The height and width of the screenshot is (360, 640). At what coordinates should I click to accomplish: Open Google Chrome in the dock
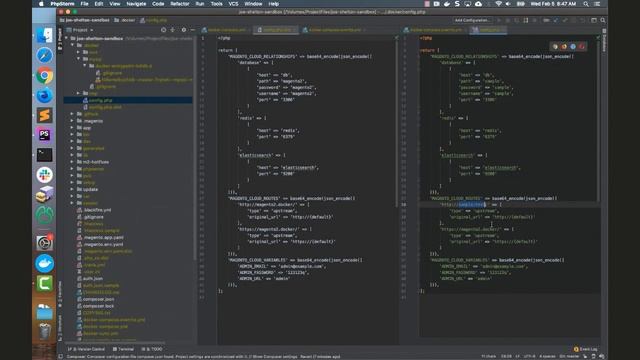(44, 76)
